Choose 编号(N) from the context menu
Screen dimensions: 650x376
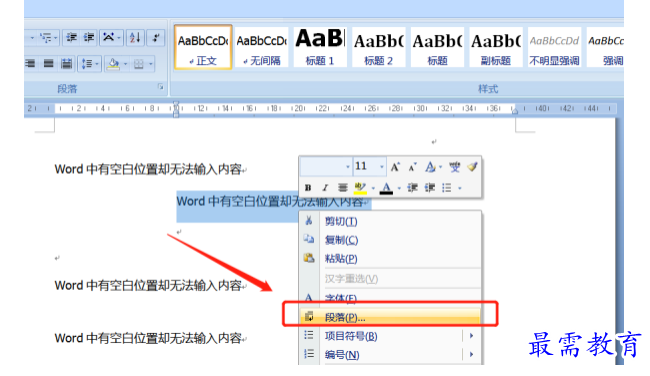tap(390, 354)
